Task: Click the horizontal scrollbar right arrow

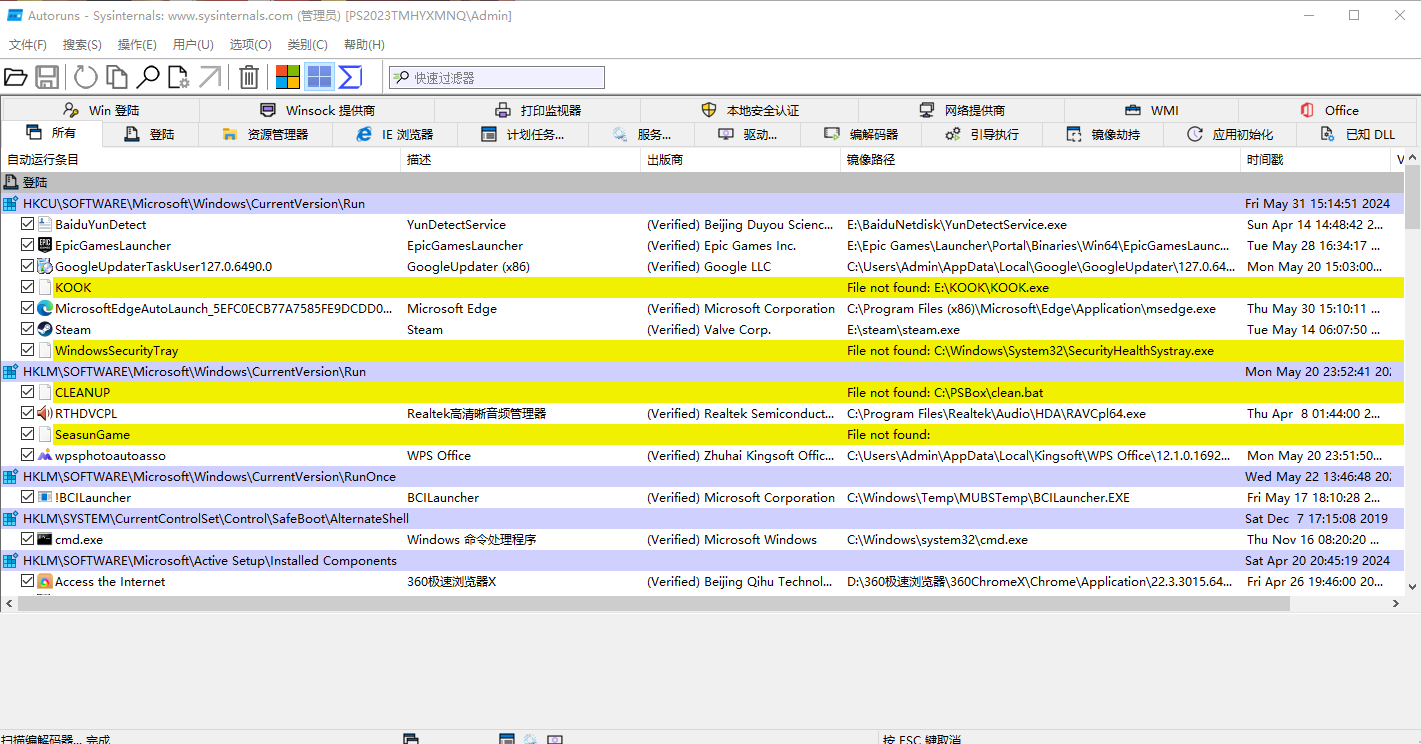Action: point(1397,604)
